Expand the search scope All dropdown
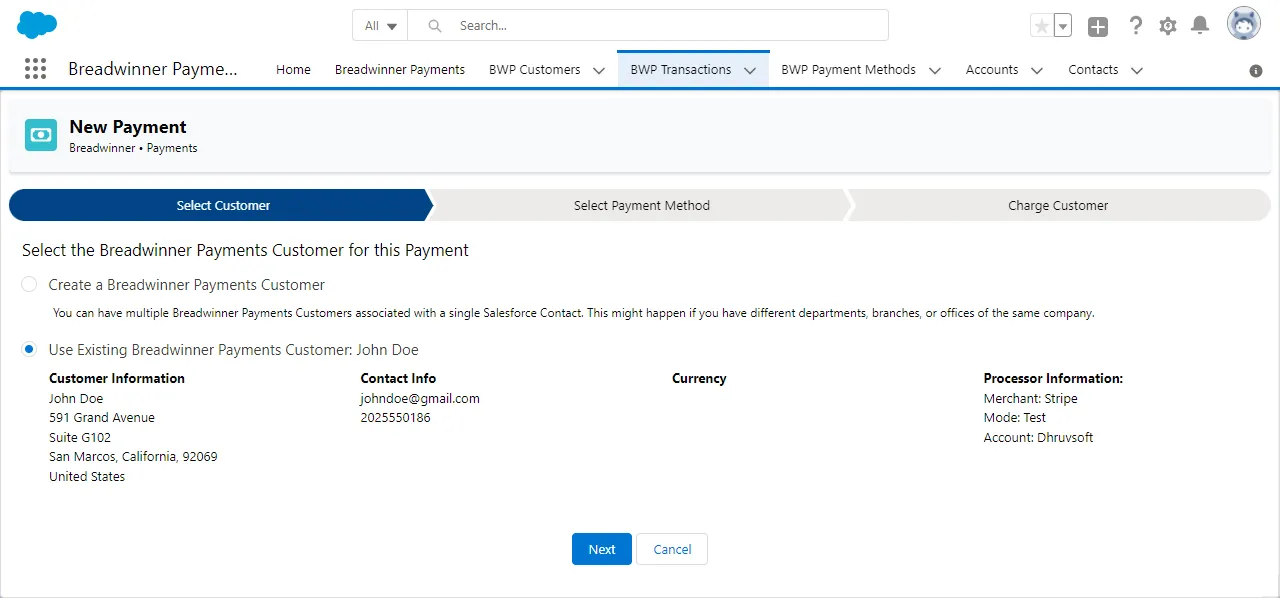 tap(380, 25)
